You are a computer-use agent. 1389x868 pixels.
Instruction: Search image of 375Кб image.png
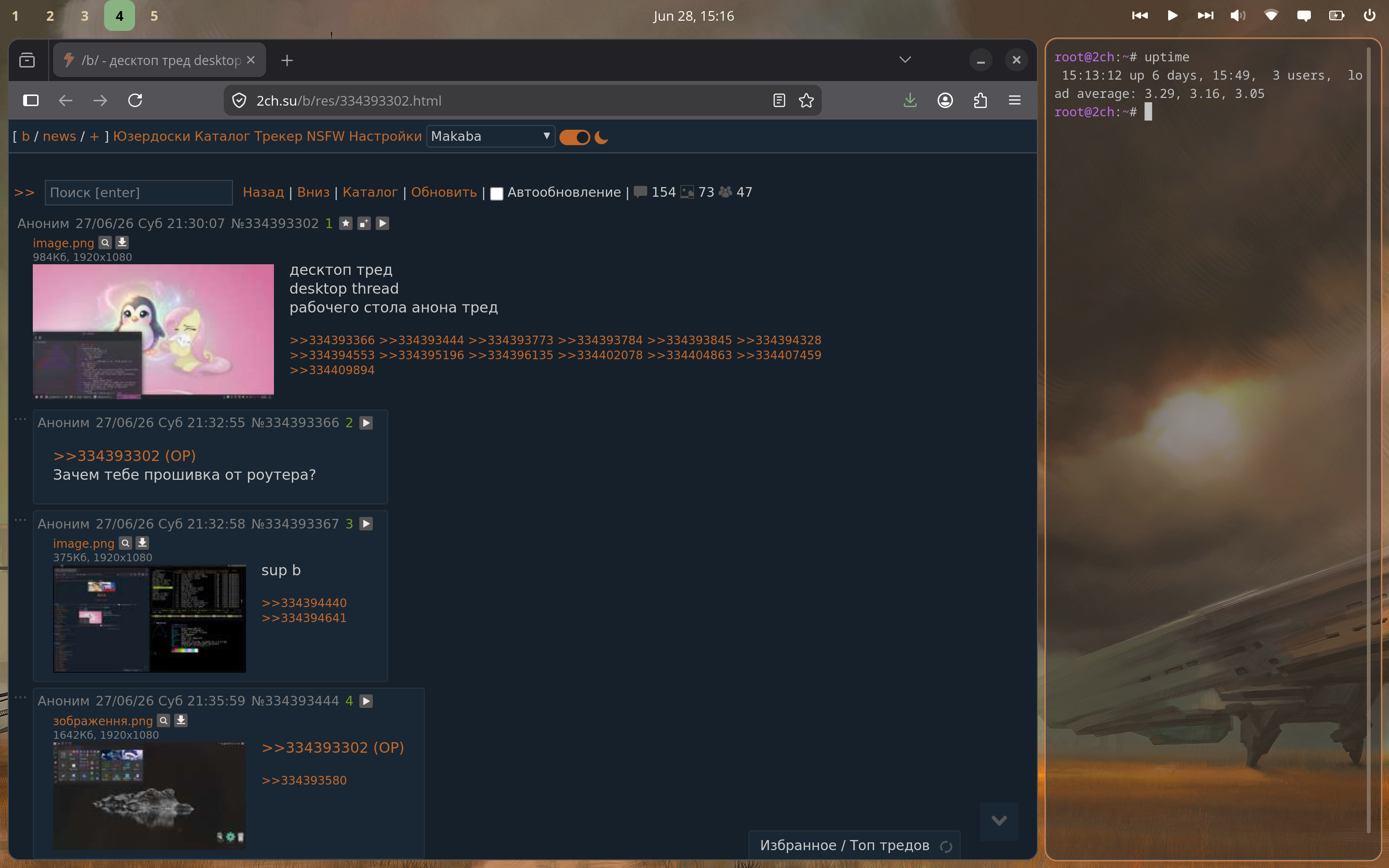point(125,542)
